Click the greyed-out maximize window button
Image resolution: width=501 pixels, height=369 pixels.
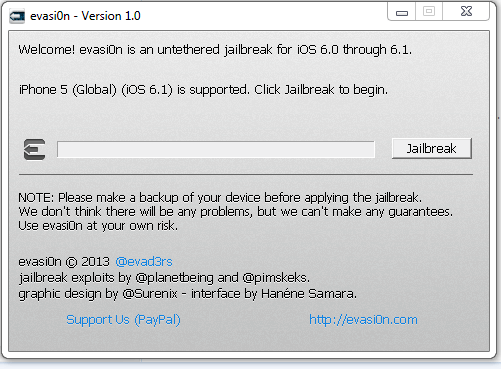(429, 12)
